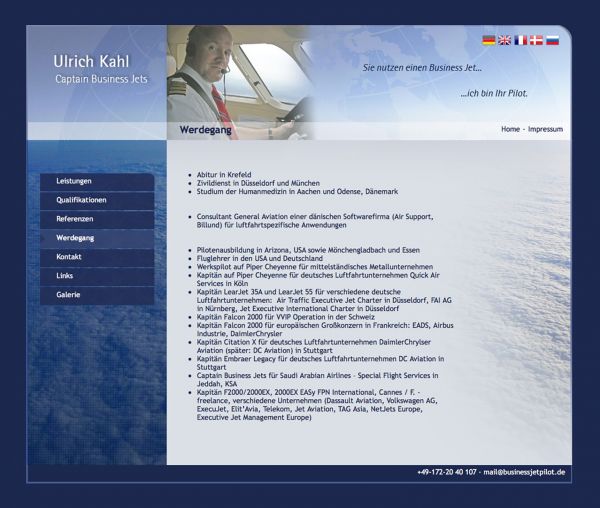Navigate to the Kontakt page

(97, 257)
